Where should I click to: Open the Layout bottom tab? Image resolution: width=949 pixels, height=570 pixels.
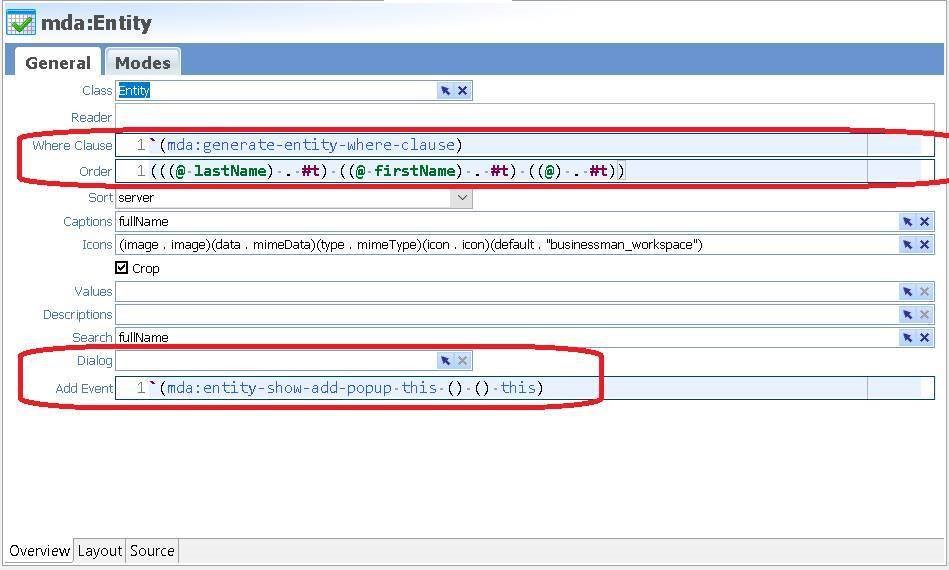[100, 550]
